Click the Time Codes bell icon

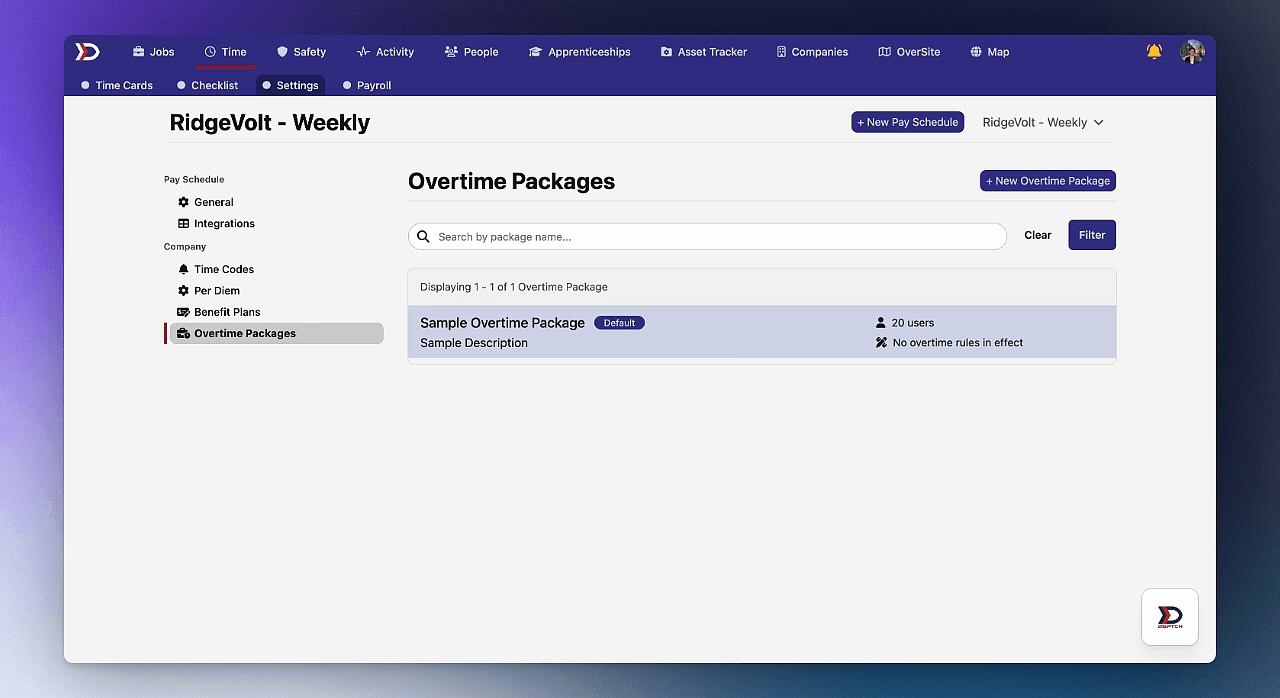tap(183, 269)
